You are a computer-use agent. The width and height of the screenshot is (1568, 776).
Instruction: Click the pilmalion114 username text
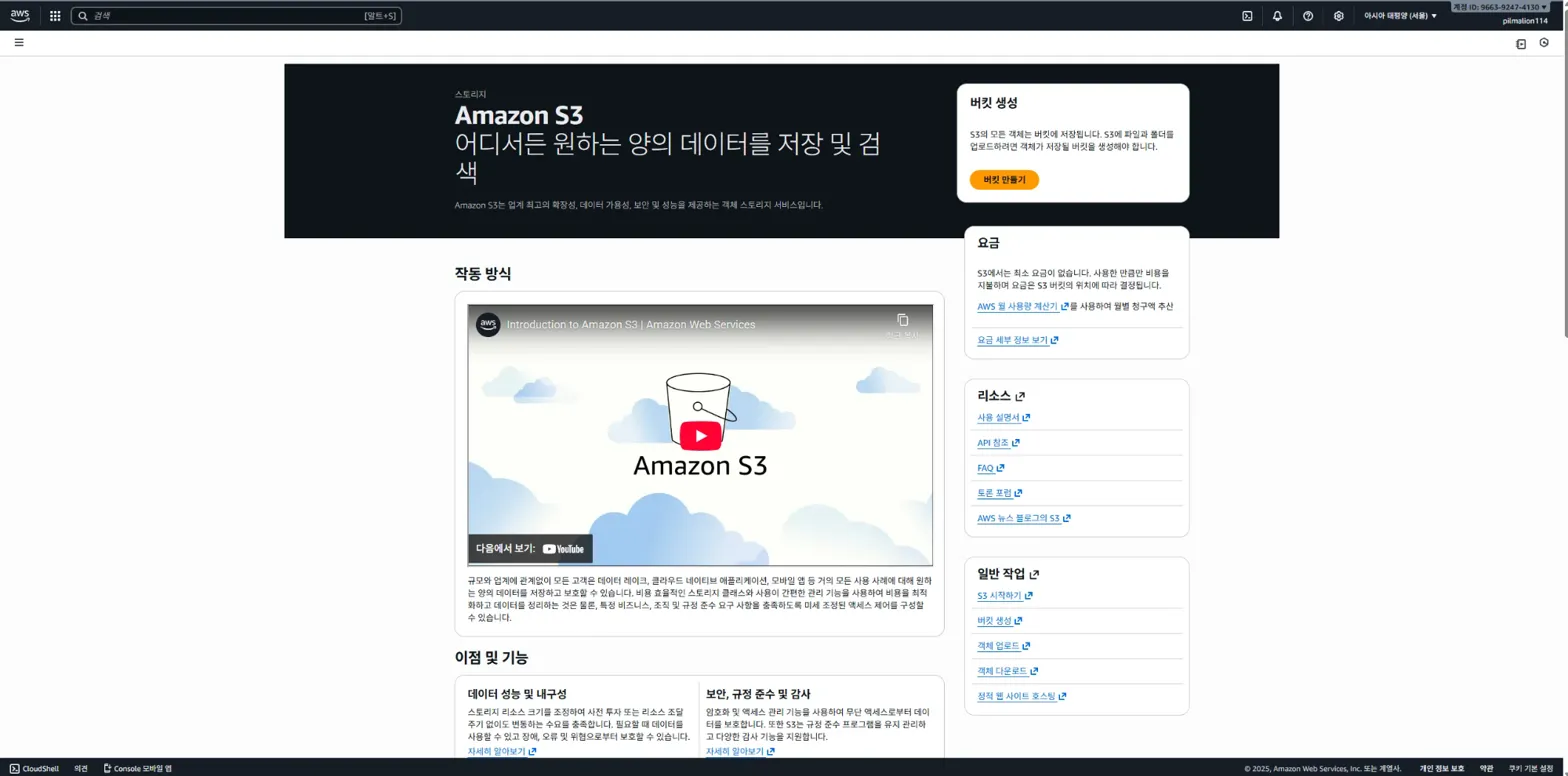1525,21
